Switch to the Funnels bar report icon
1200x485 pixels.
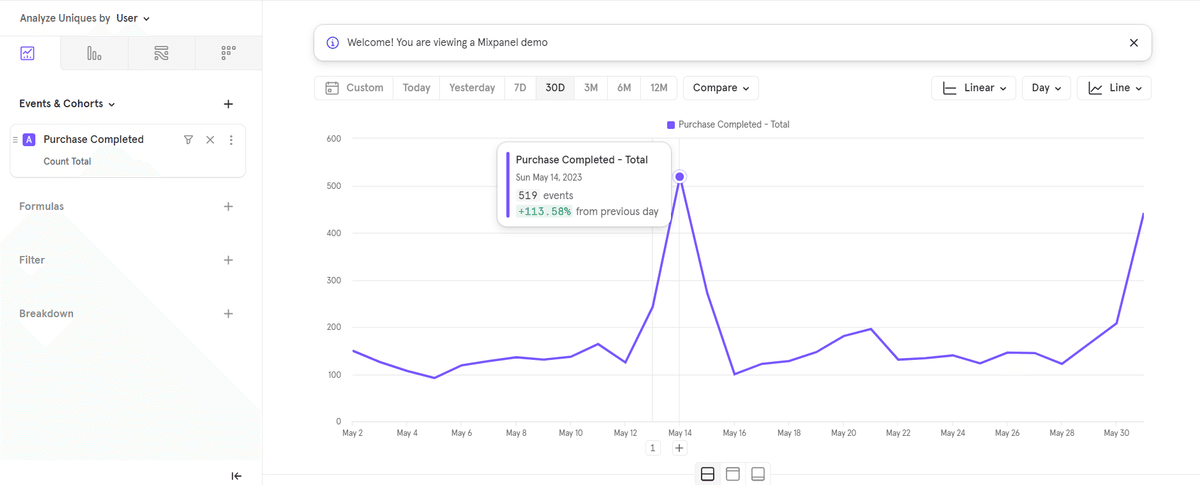point(94,53)
